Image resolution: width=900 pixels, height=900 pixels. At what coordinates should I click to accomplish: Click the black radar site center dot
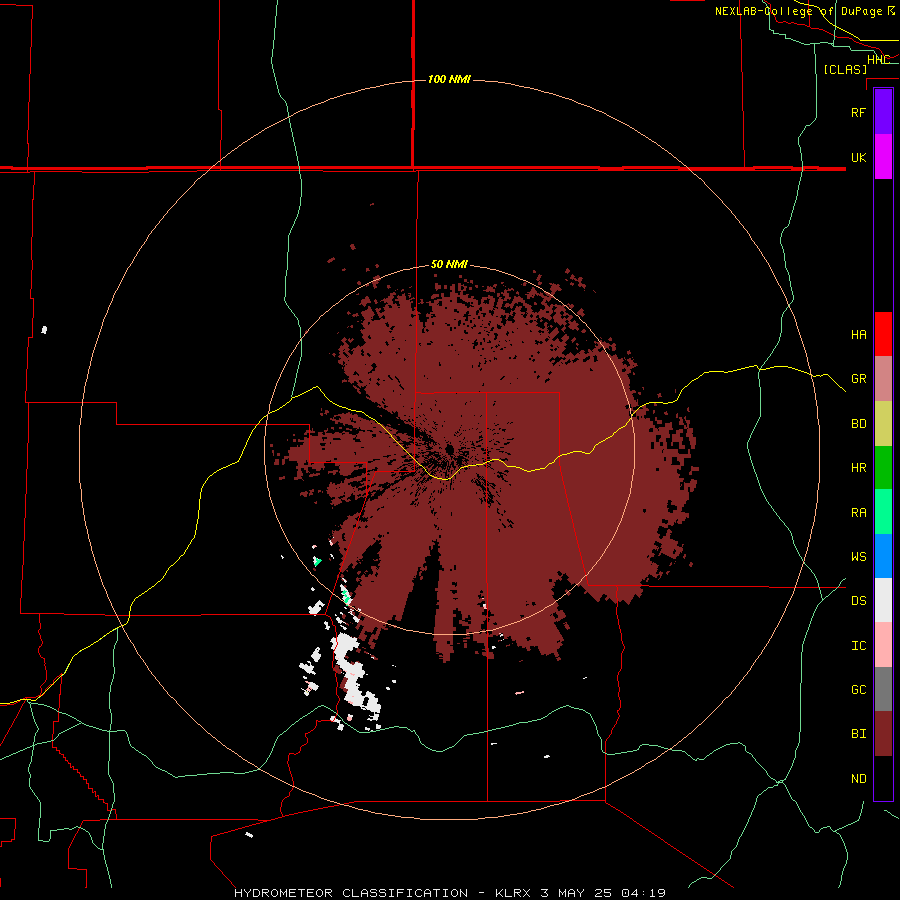[x=449, y=448]
